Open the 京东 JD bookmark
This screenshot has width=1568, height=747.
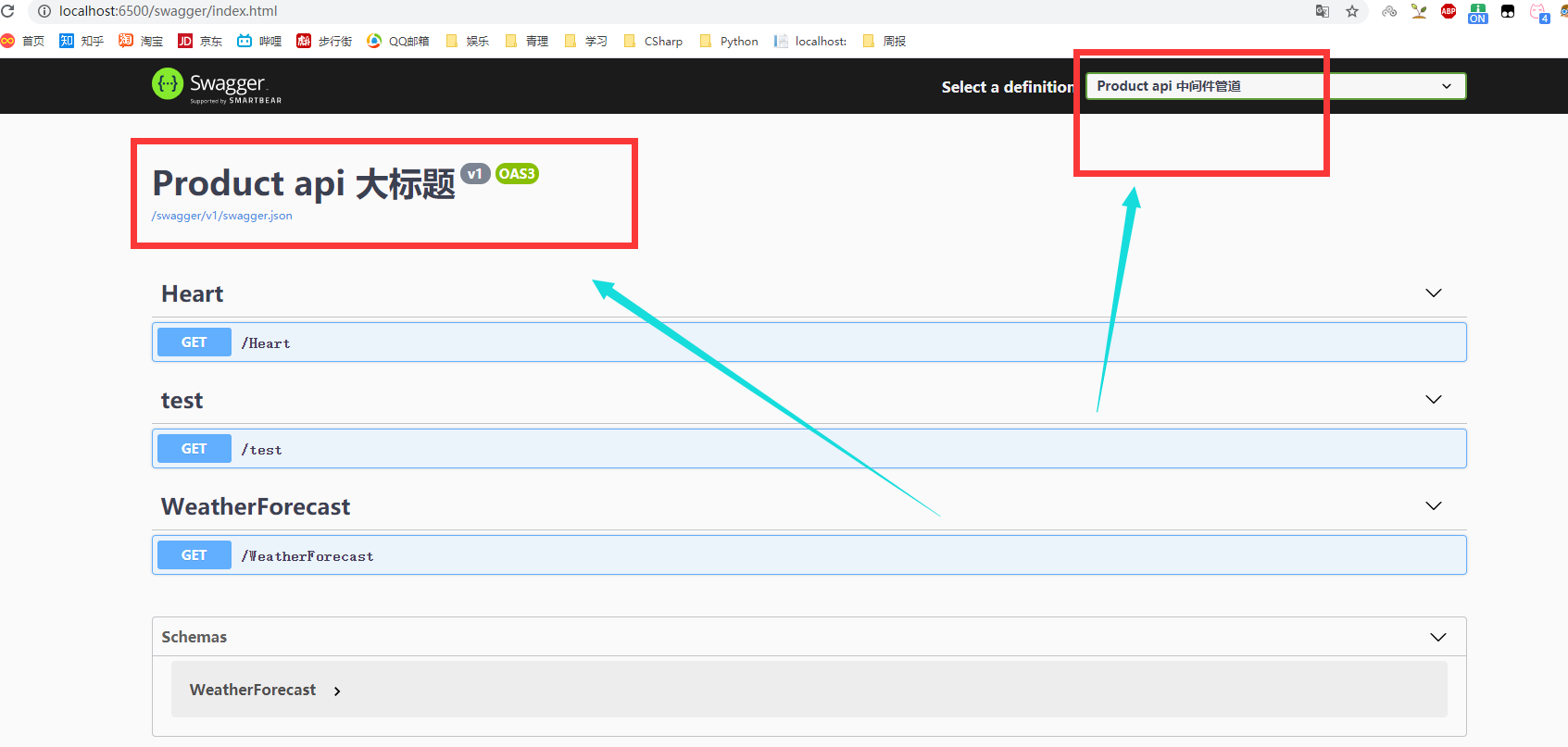(x=200, y=41)
